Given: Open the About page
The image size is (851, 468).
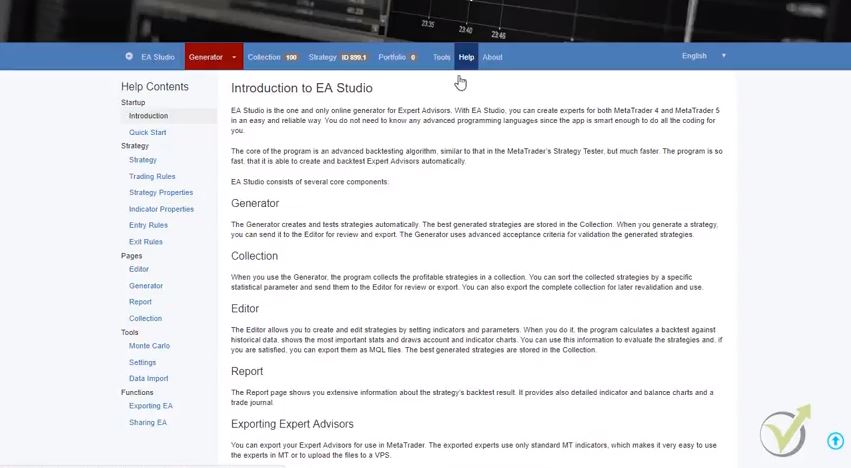Looking at the screenshot, I should pyautogui.click(x=492, y=57).
